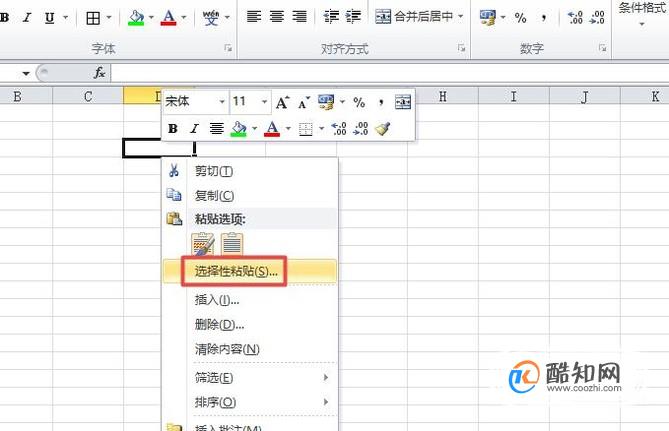This screenshot has height=431, width=669.
Task: Align text right in the ribbon
Action: click(300, 17)
